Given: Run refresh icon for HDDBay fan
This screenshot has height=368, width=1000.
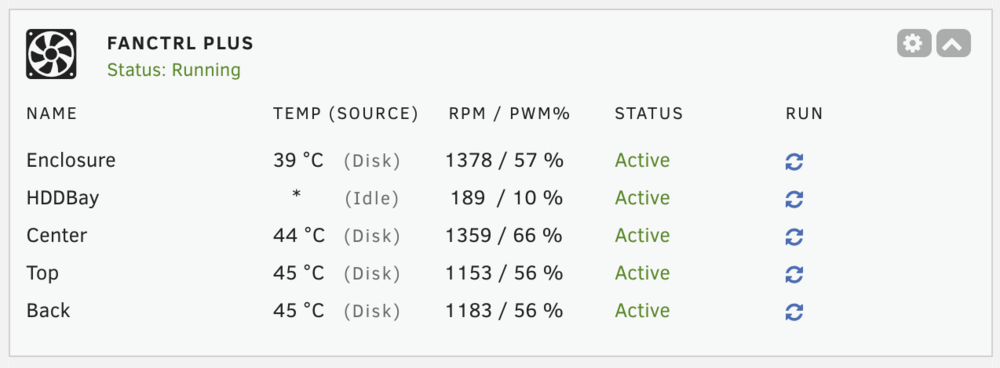Looking at the screenshot, I should 794,200.
